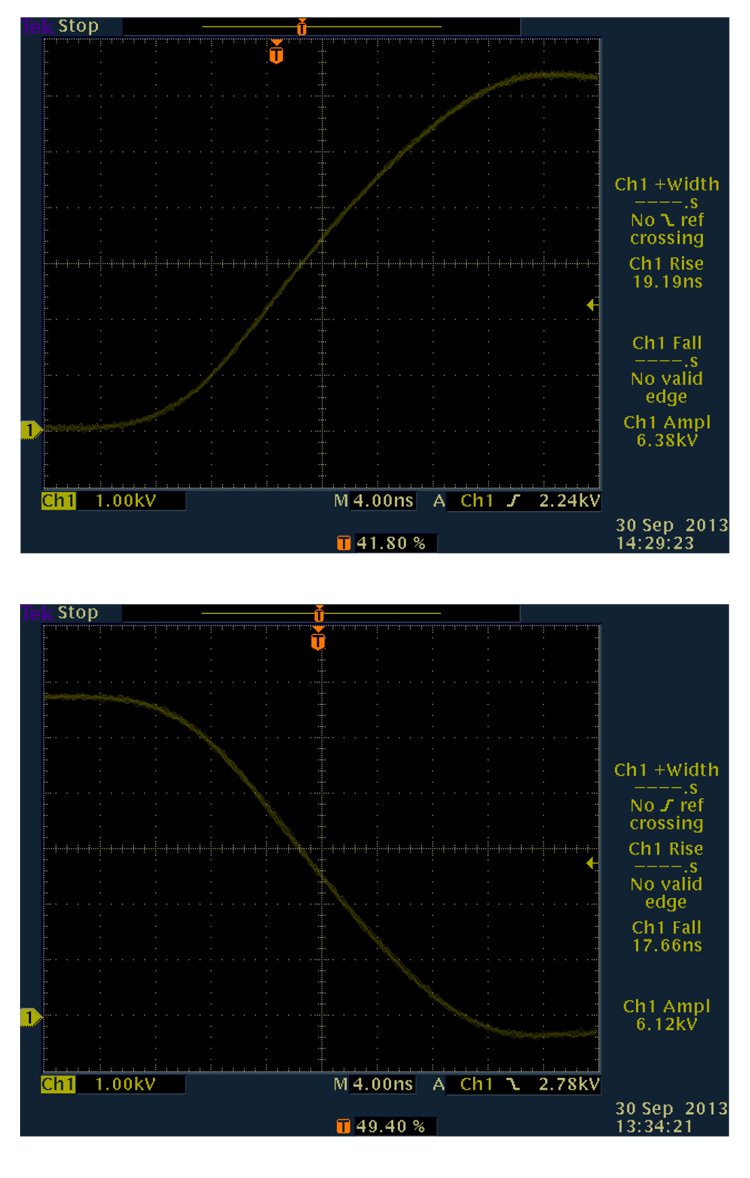Select the Ch1 ground marker on the falling-edge plot

pos(30,1017)
